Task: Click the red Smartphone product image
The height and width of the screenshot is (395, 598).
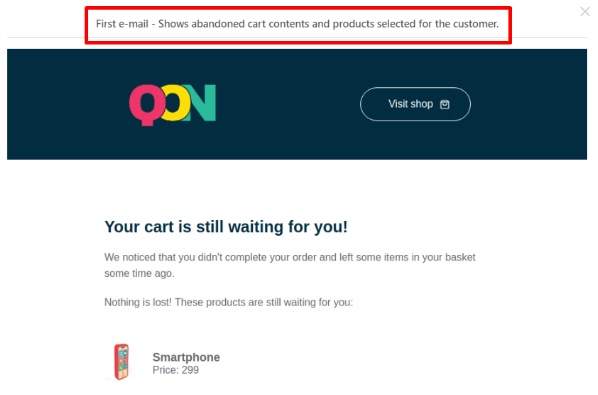Action: point(122,361)
